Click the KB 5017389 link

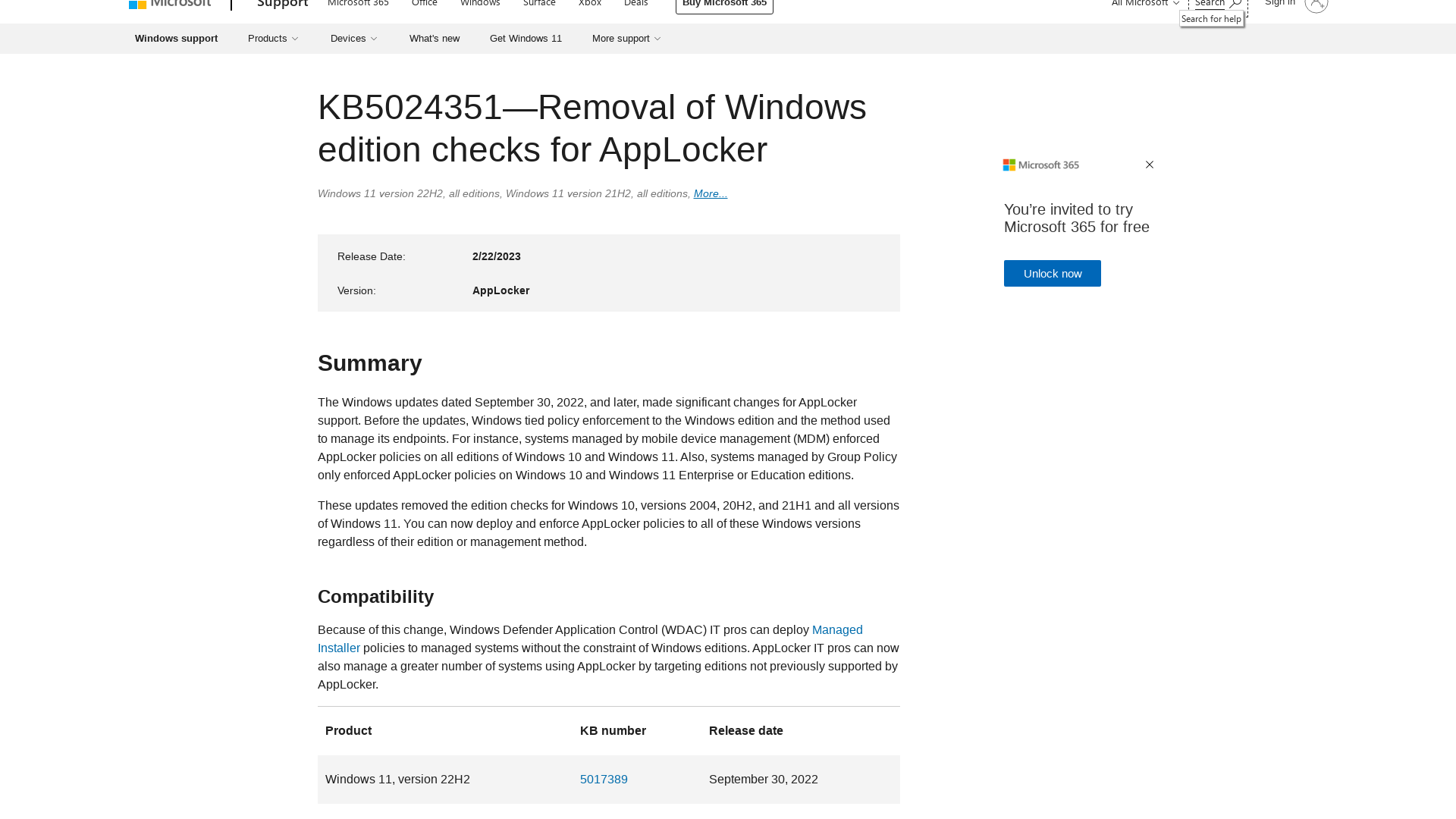604,779
